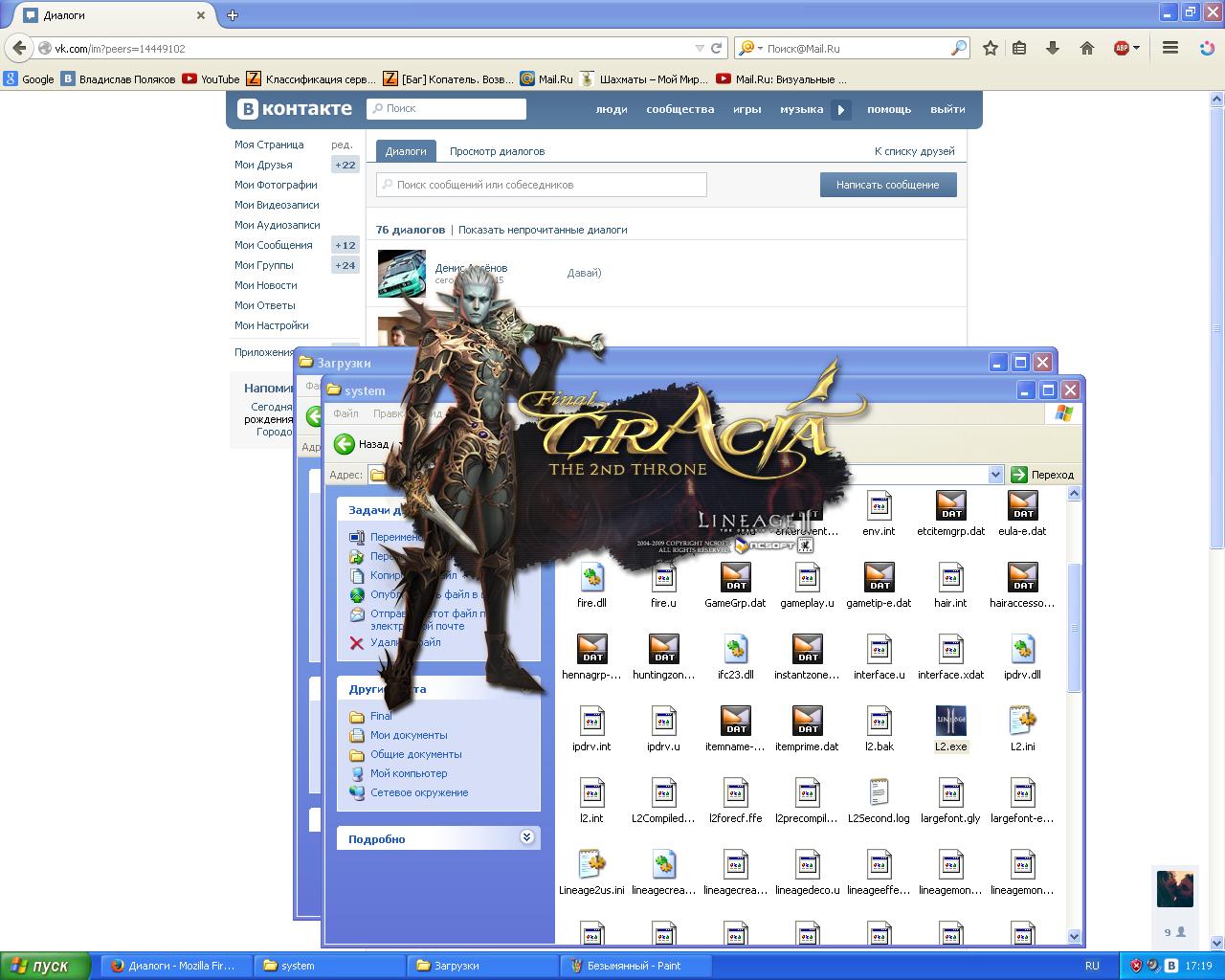1225x980 pixels.
Task: Click the Написать сообщение button
Action: (x=888, y=185)
